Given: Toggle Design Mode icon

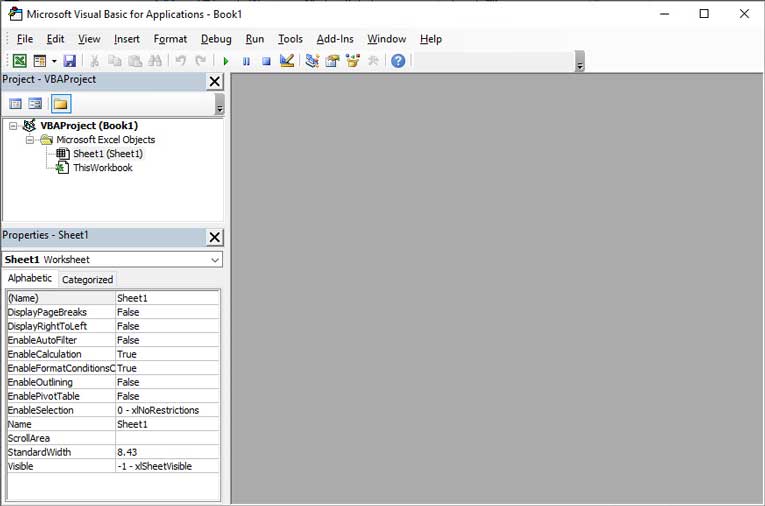Looking at the screenshot, I should (x=287, y=61).
